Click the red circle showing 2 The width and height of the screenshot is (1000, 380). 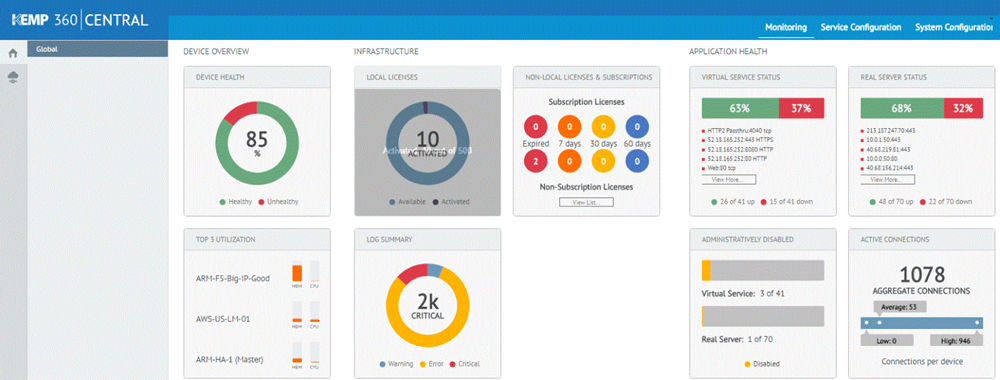[x=535, y=161]
